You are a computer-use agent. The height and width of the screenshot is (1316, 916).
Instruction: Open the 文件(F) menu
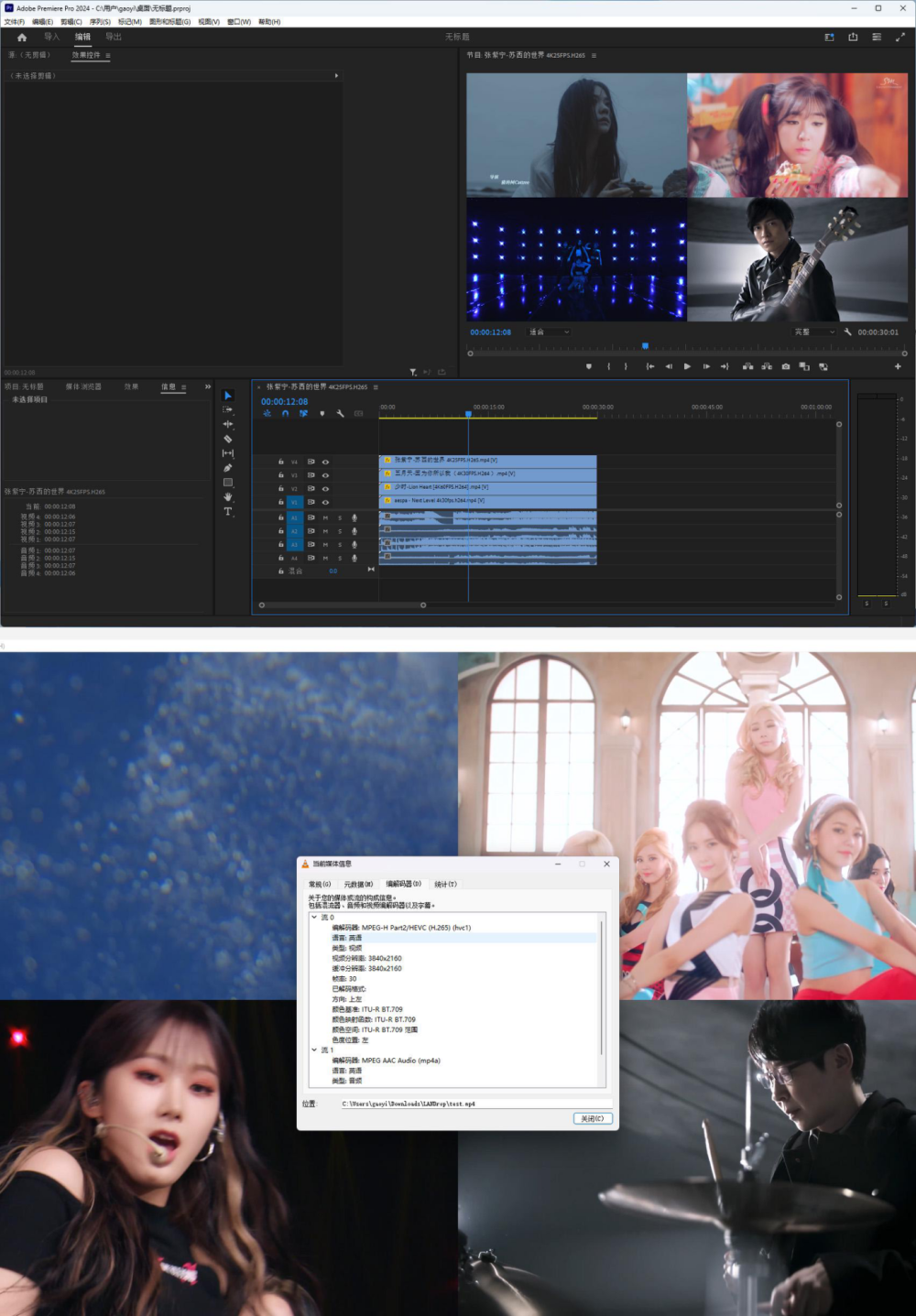[15, 22]
